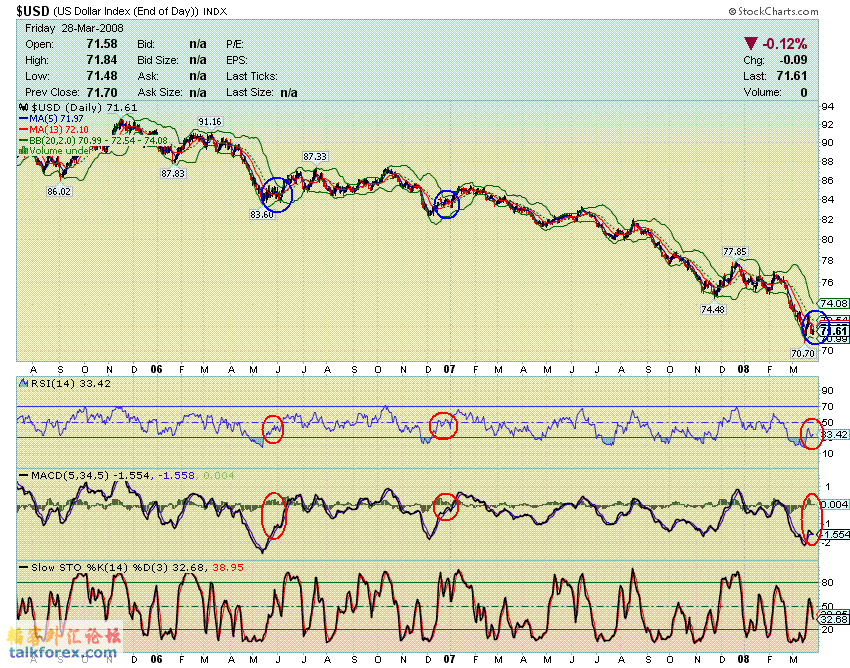The width and height of the screenshot is (850, 668).
Task: Click the 06 year label above RSI panel
Action: tap(156, 369)
